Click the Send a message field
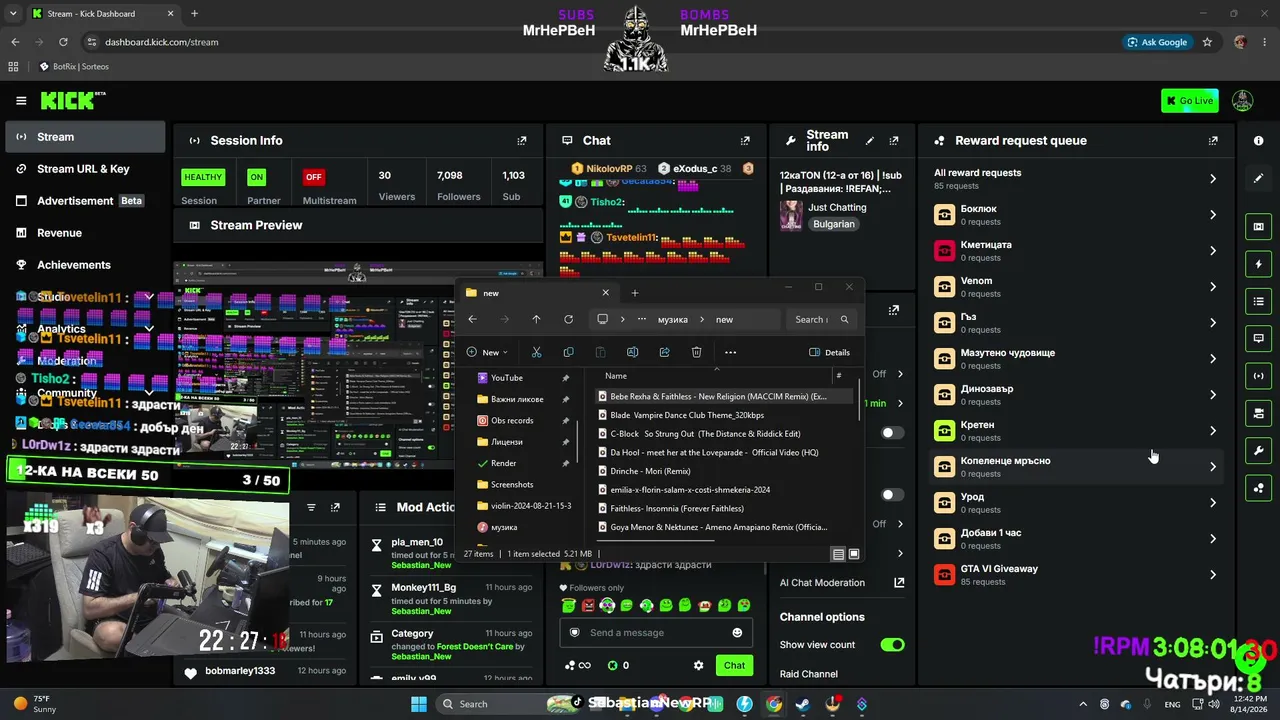Viewport: 1280px width, 720px height. [657, 633]
